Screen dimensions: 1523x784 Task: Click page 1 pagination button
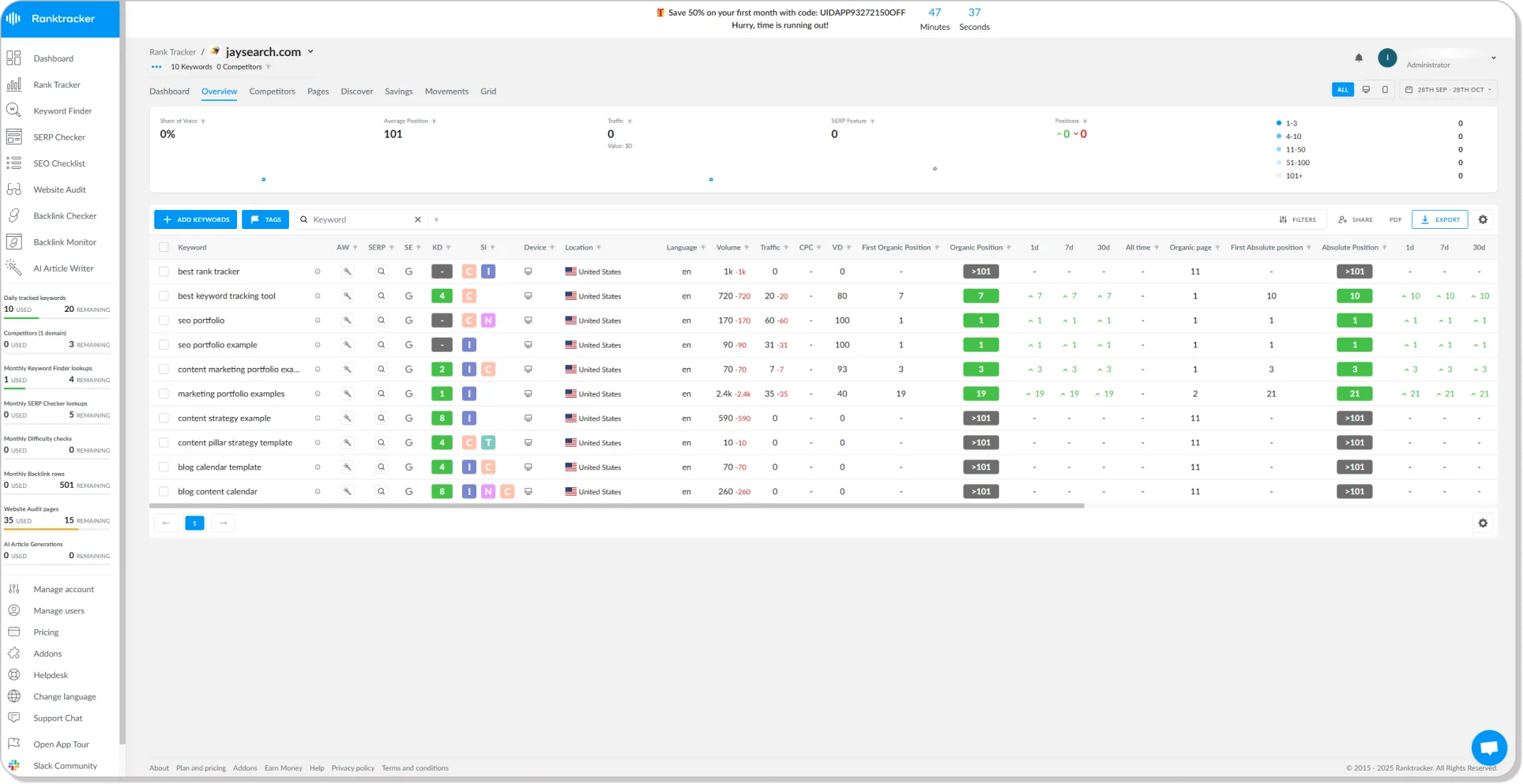[x=194, y=523]
